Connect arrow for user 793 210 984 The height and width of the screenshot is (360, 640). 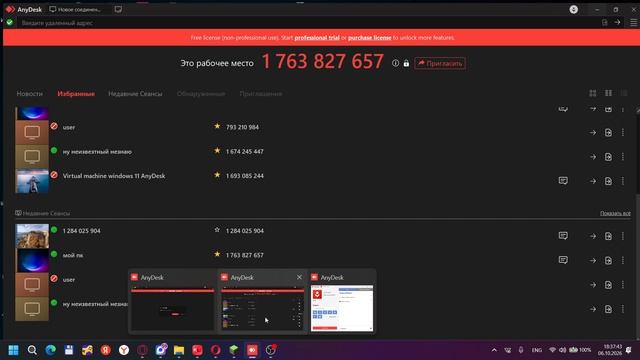tap(593, 133)
